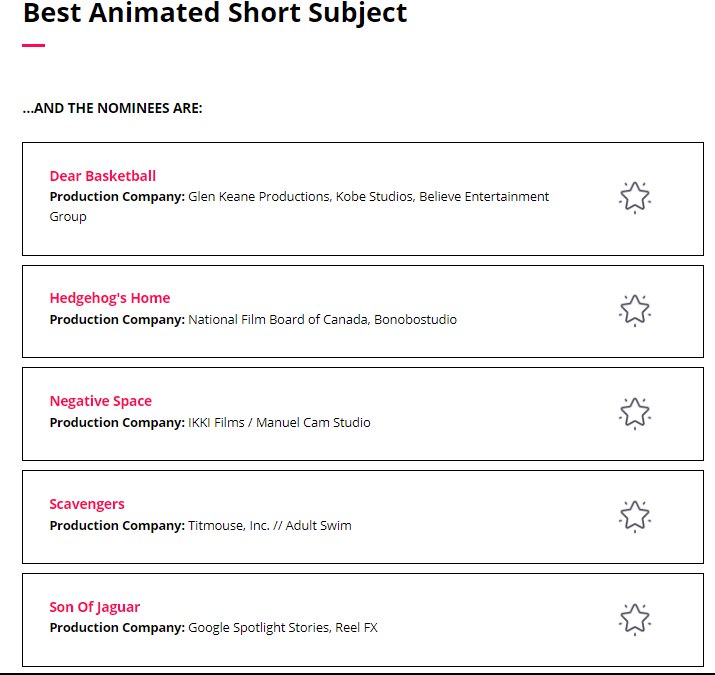Screen dimensions: 715x675
Task: Click the Titmouse, Inc. // Adult Swim text
Action: pos(270,526)
